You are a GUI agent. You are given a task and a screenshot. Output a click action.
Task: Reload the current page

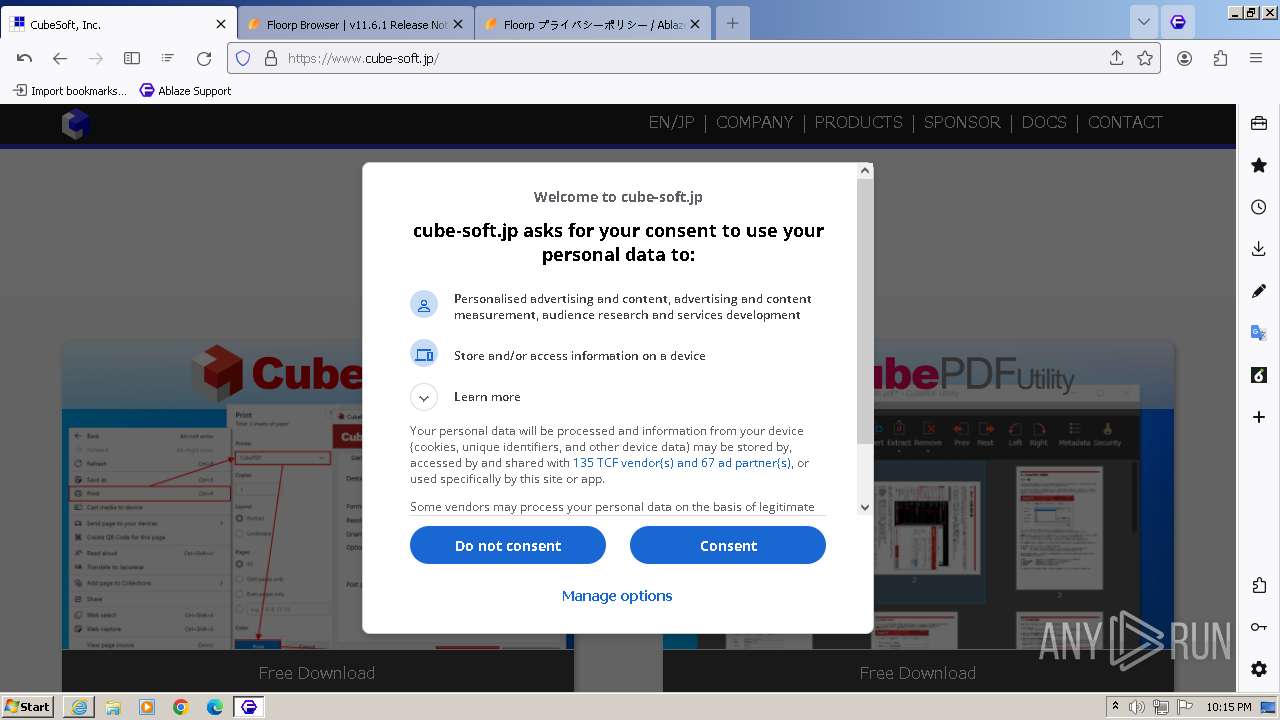point(204,58)
